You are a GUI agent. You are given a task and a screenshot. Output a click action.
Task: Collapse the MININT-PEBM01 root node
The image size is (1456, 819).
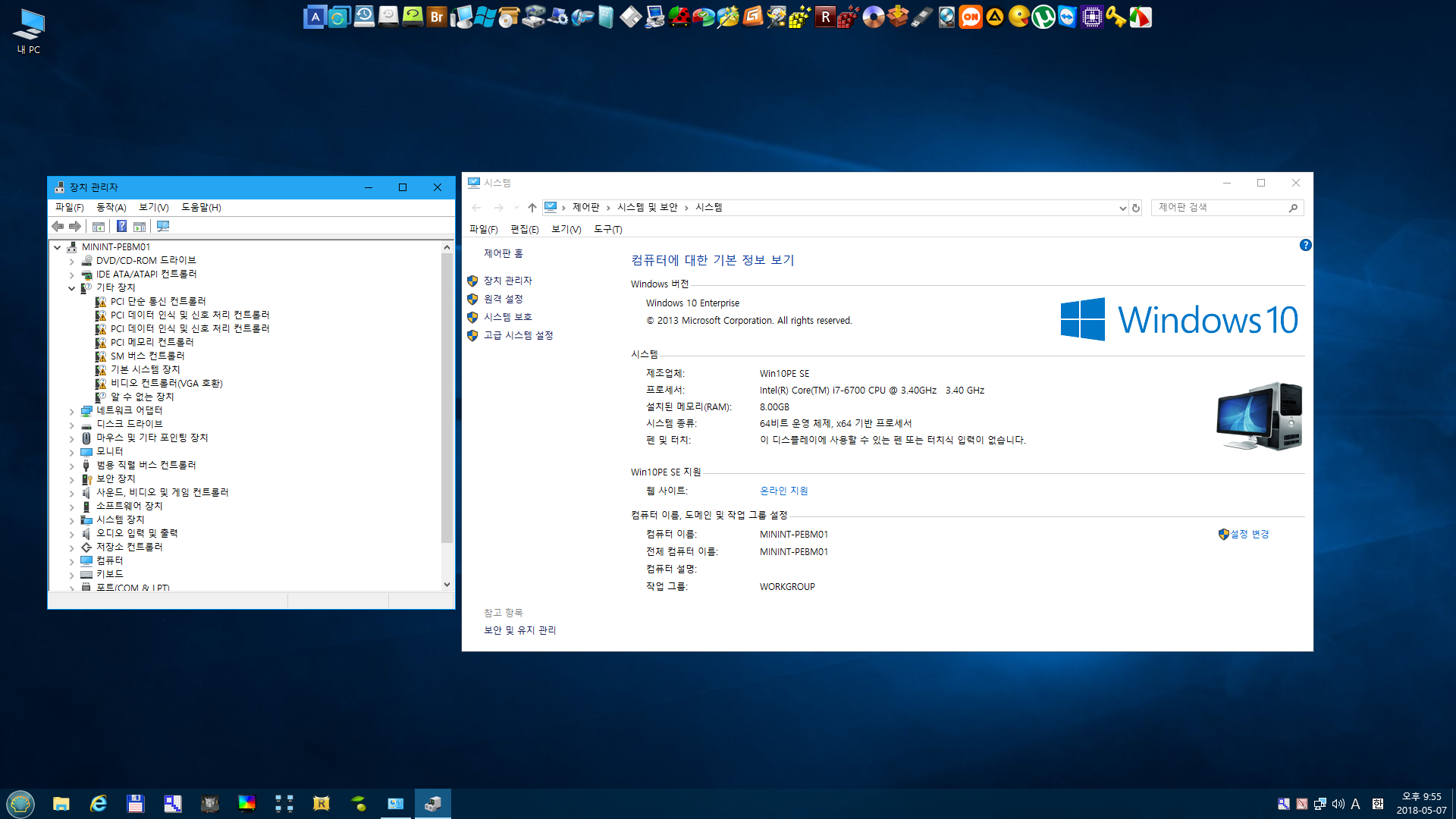click(57, 247)
